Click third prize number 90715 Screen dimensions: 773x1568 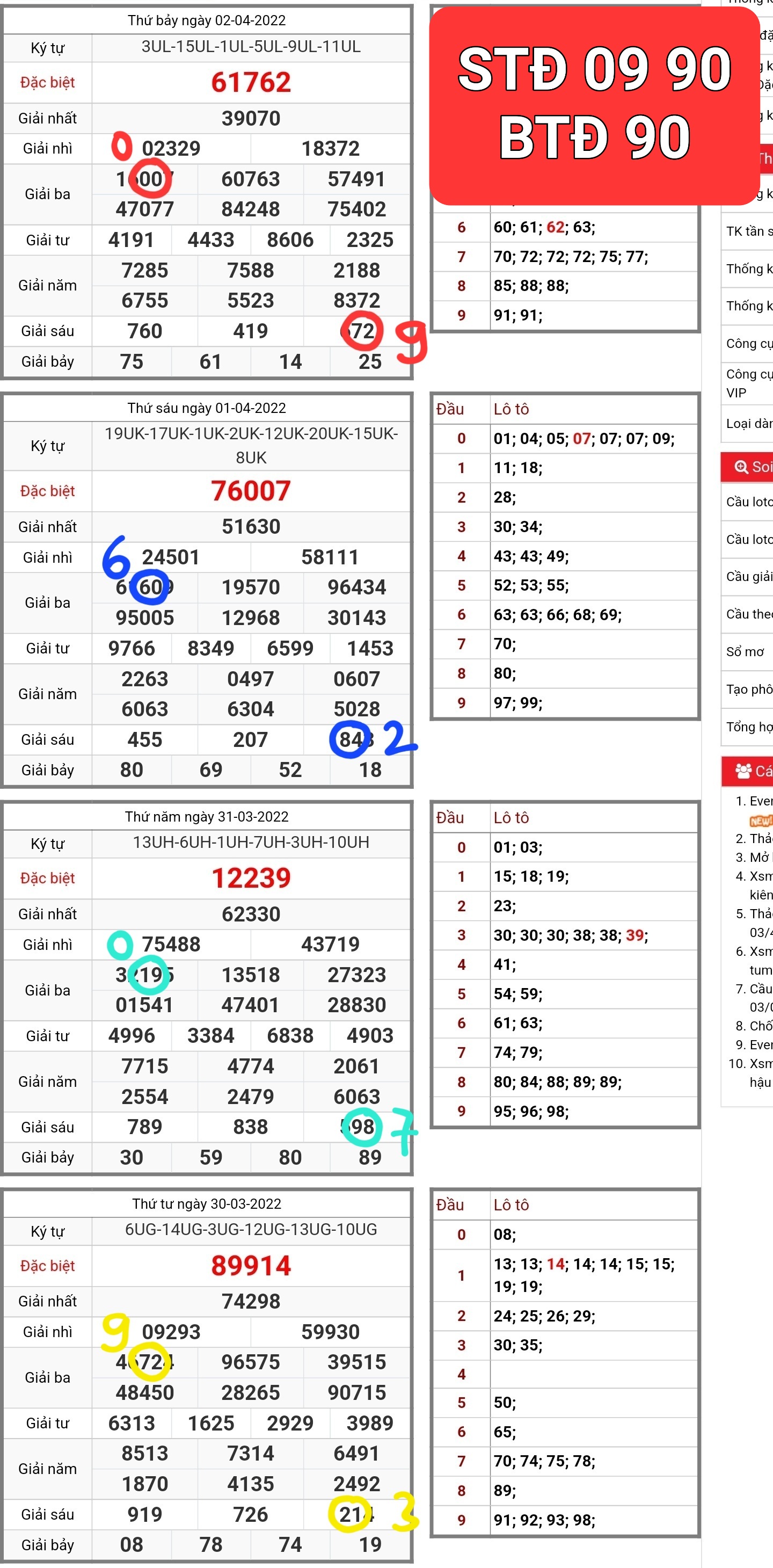356,1393
